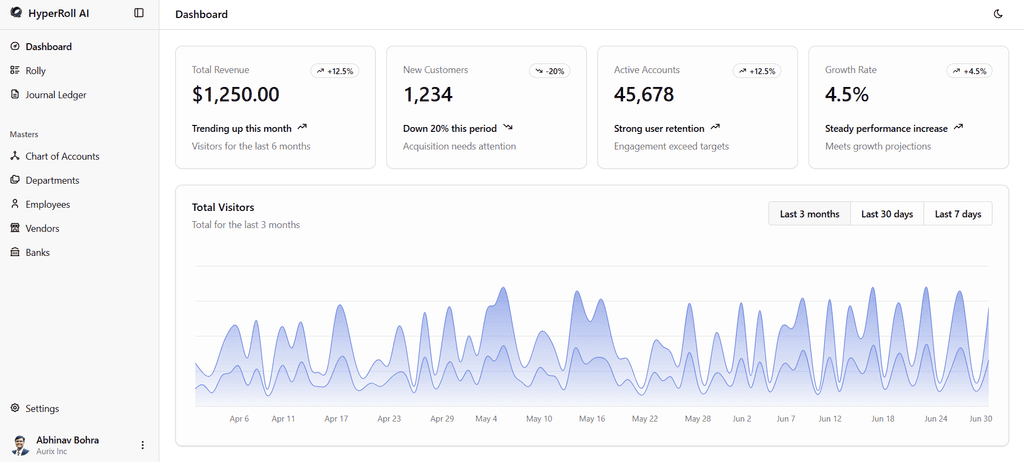
Task: Click the +12.5% badge on Total Revenue
Action: click(x=334, y=71)
